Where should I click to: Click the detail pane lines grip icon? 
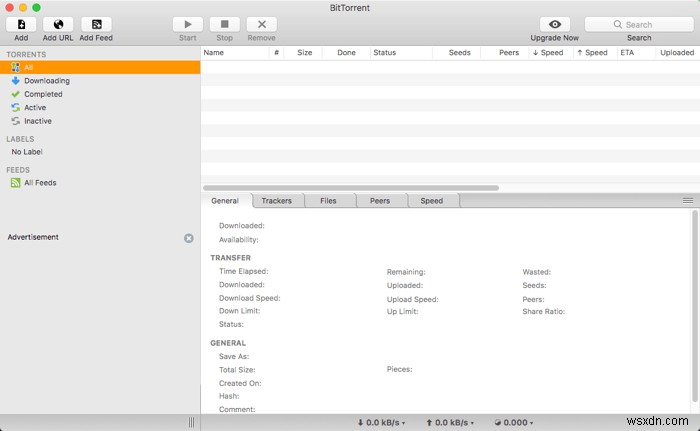coord(688,201)
